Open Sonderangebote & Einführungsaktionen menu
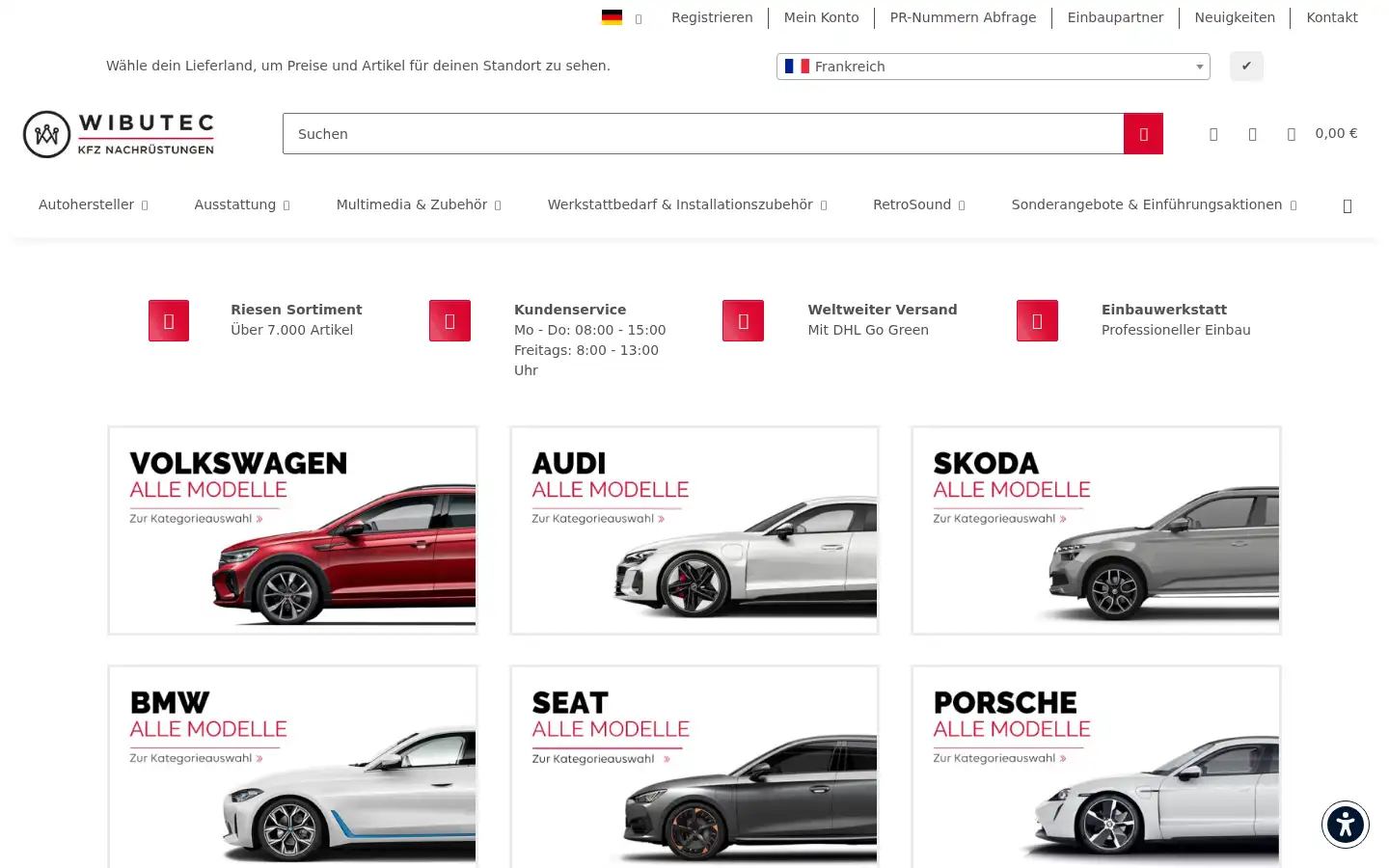Viewport: 1389px width, 868px height. 1154,204
